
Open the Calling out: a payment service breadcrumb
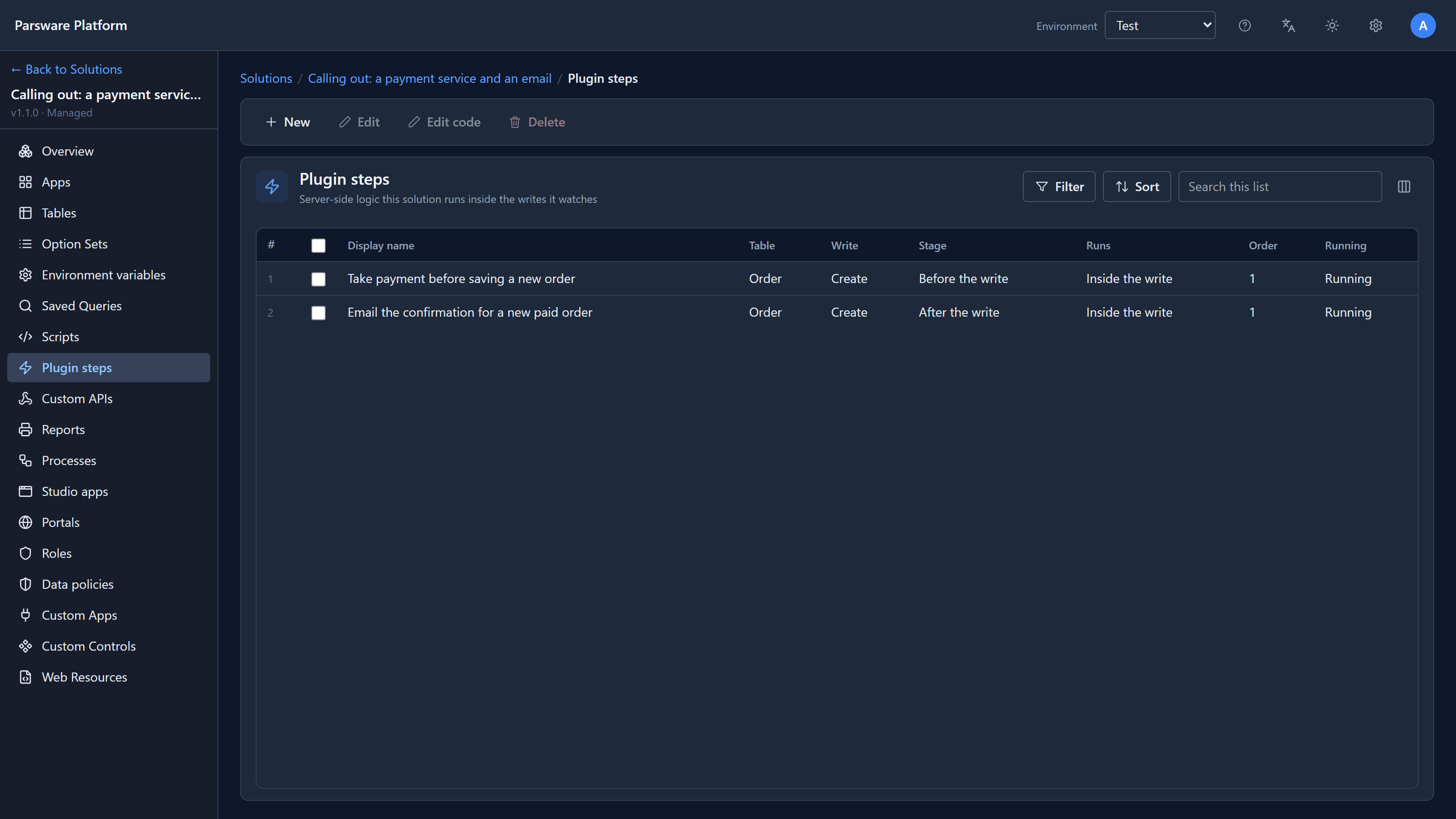(x=430, y=79)
